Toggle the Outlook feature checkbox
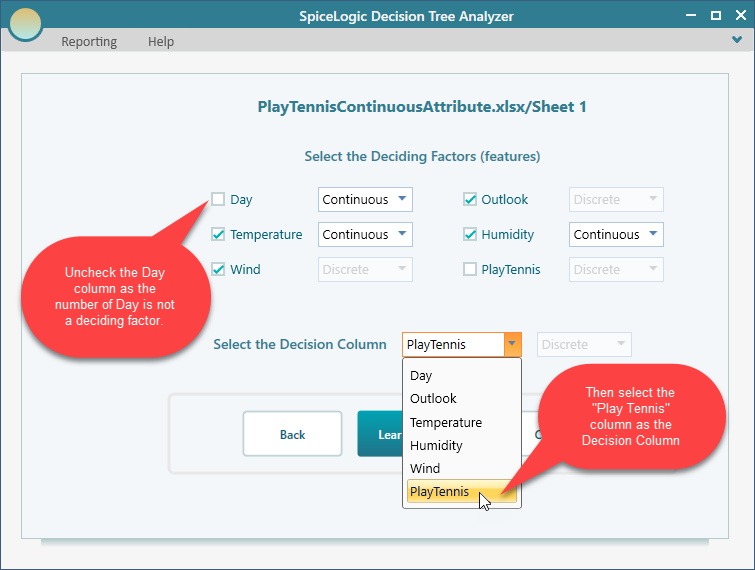The width and height of the screenshot is (755, 570). [x=470, y=199]
